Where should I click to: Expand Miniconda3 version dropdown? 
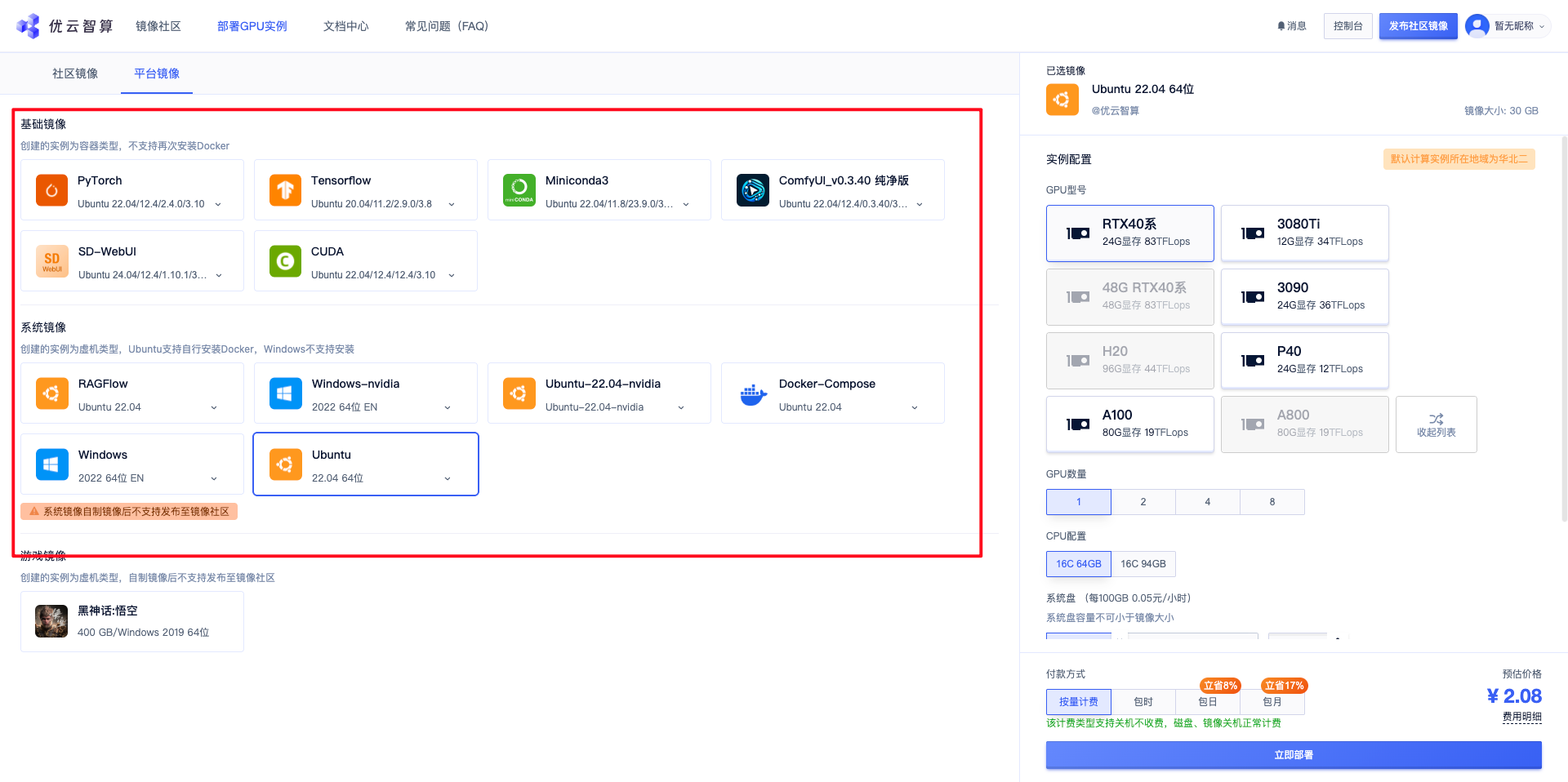tap(686, 204)
